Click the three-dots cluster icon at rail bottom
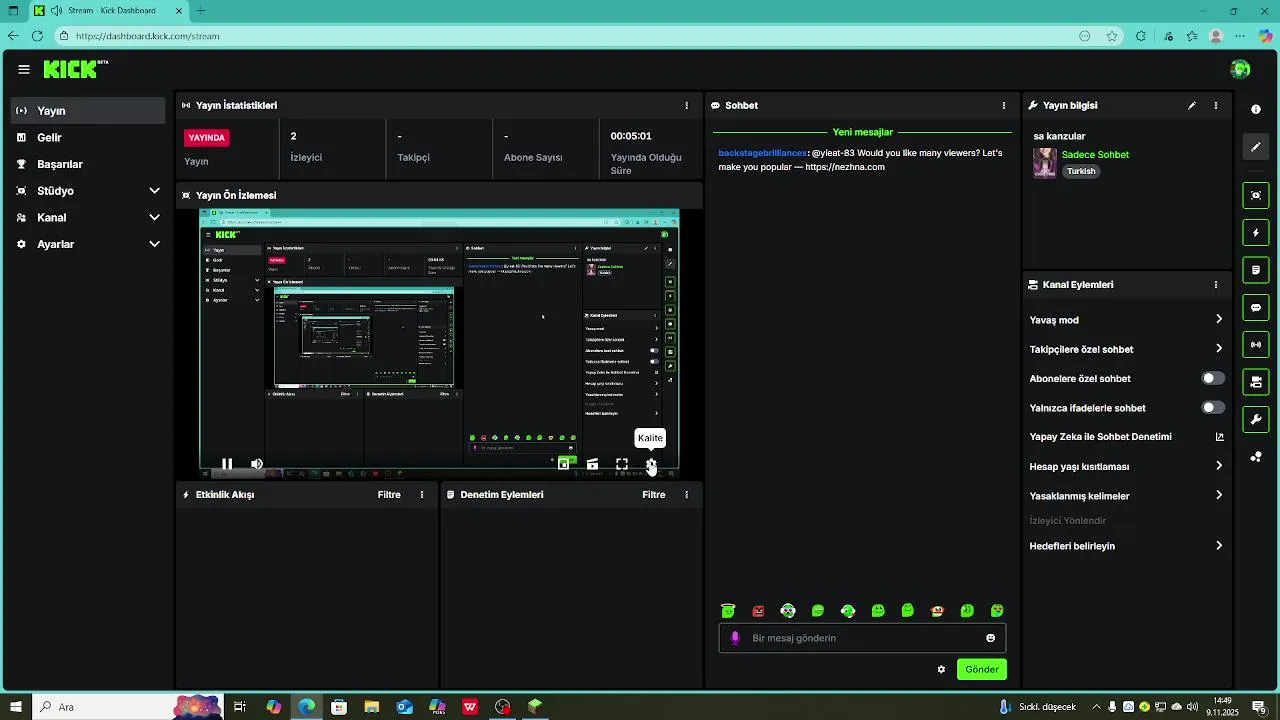Viewport: 1280px width, 720px height. click(1256, 457)
